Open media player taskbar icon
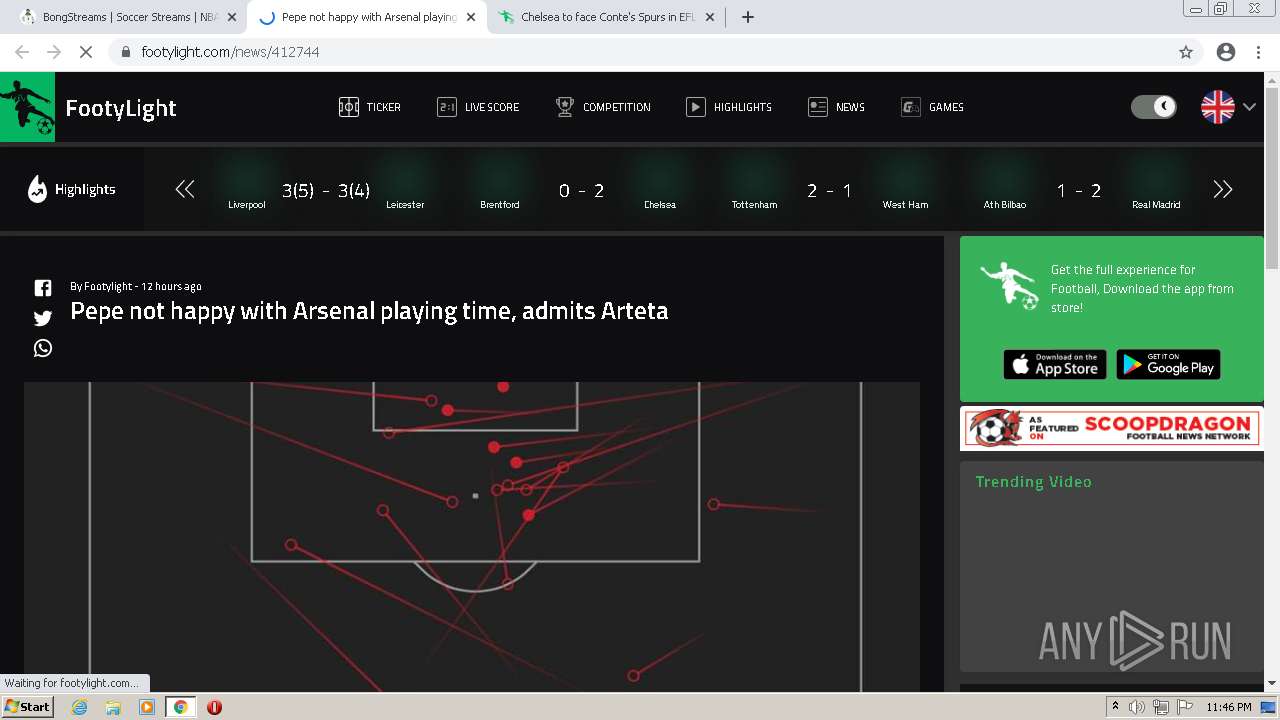 point(147,707)
